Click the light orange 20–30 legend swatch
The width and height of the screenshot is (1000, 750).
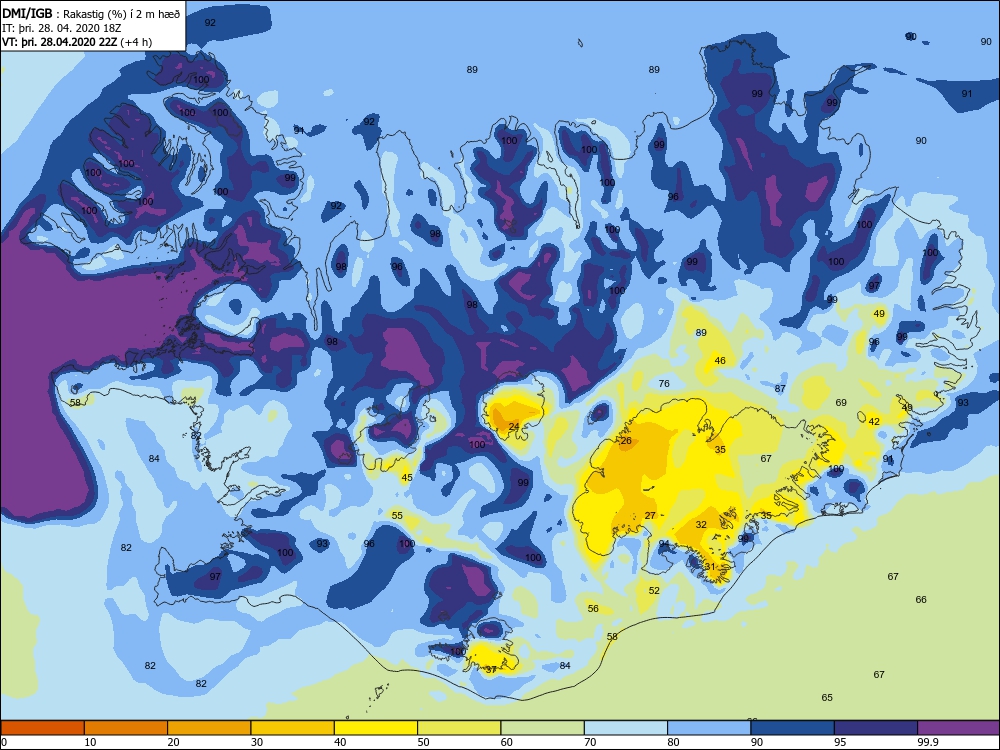tap(209, 728)
